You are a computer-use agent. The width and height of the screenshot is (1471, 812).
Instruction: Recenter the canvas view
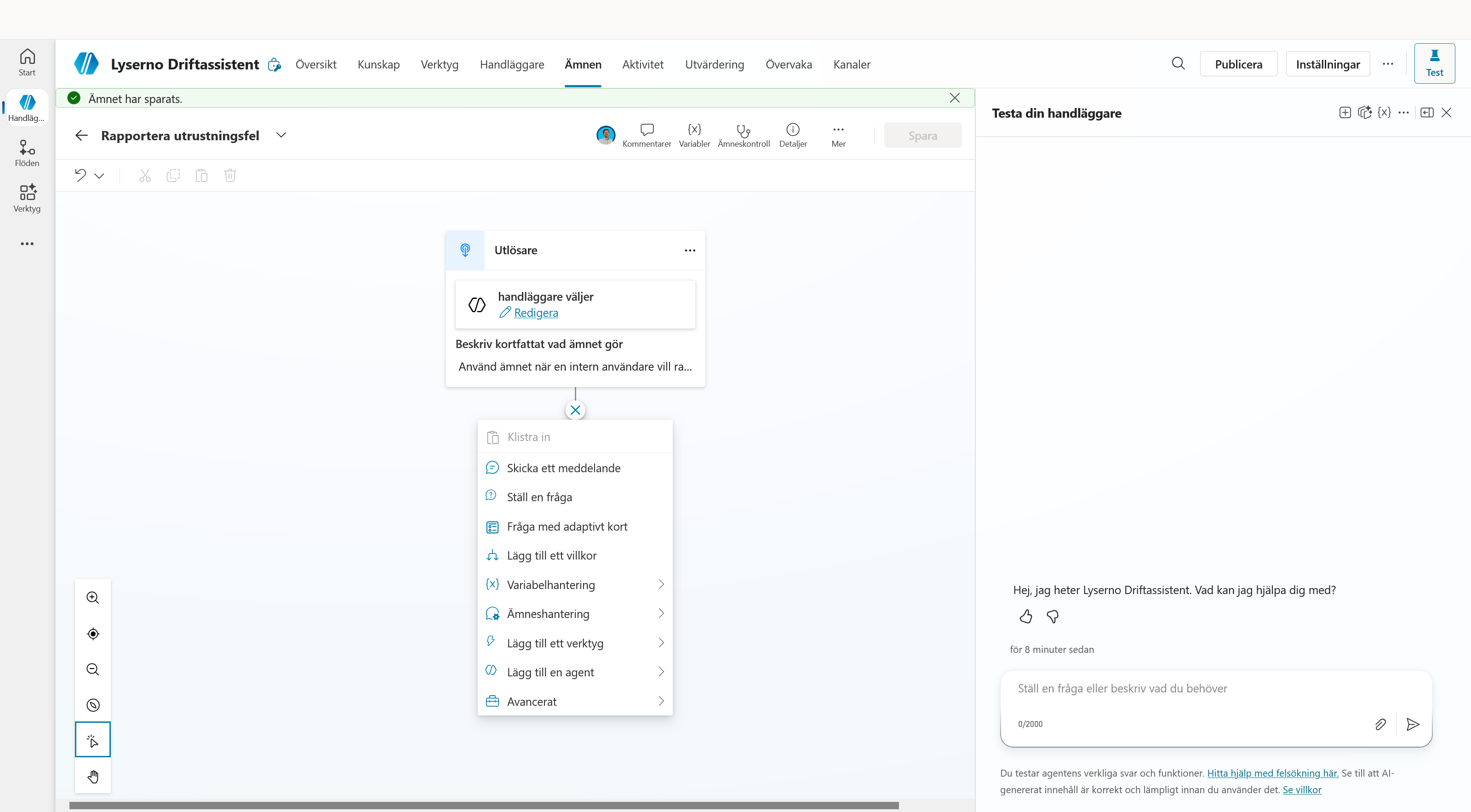92,633
